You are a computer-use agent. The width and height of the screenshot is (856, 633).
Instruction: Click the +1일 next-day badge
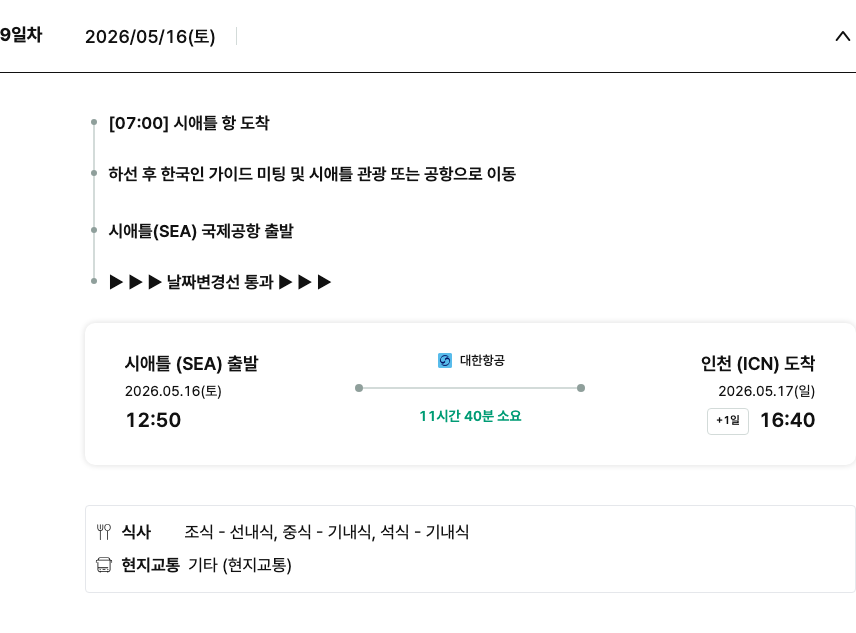[727, 421]
